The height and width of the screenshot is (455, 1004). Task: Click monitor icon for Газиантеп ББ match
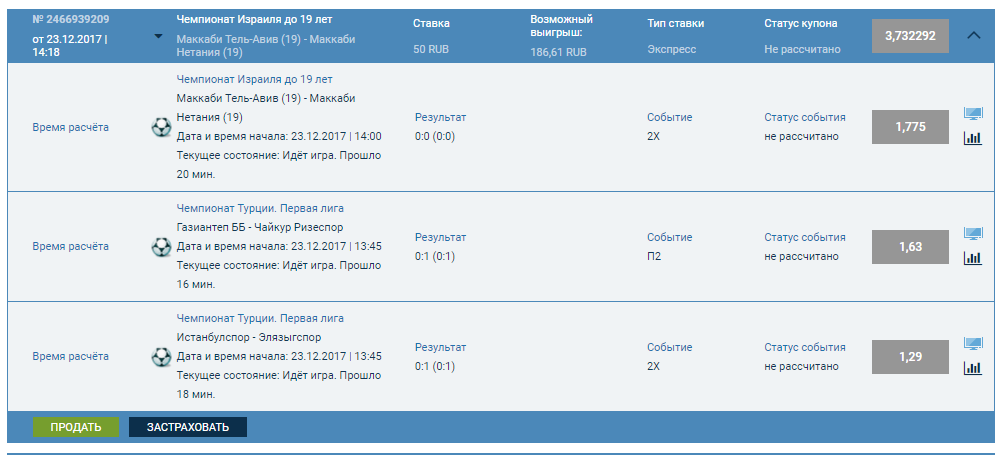972,234
